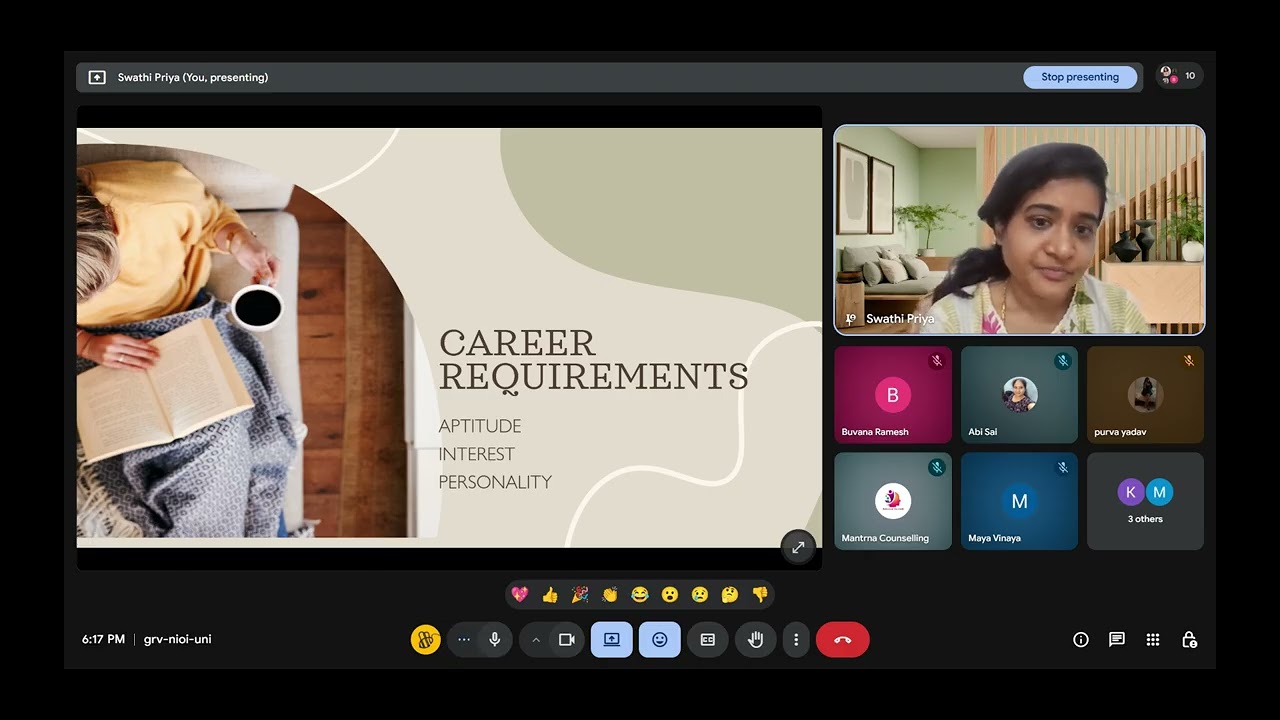This screenshot has height=720, width=1280.
Task: Click the presenting screen icon beside Swathi Priya
Action: point(97,77)
